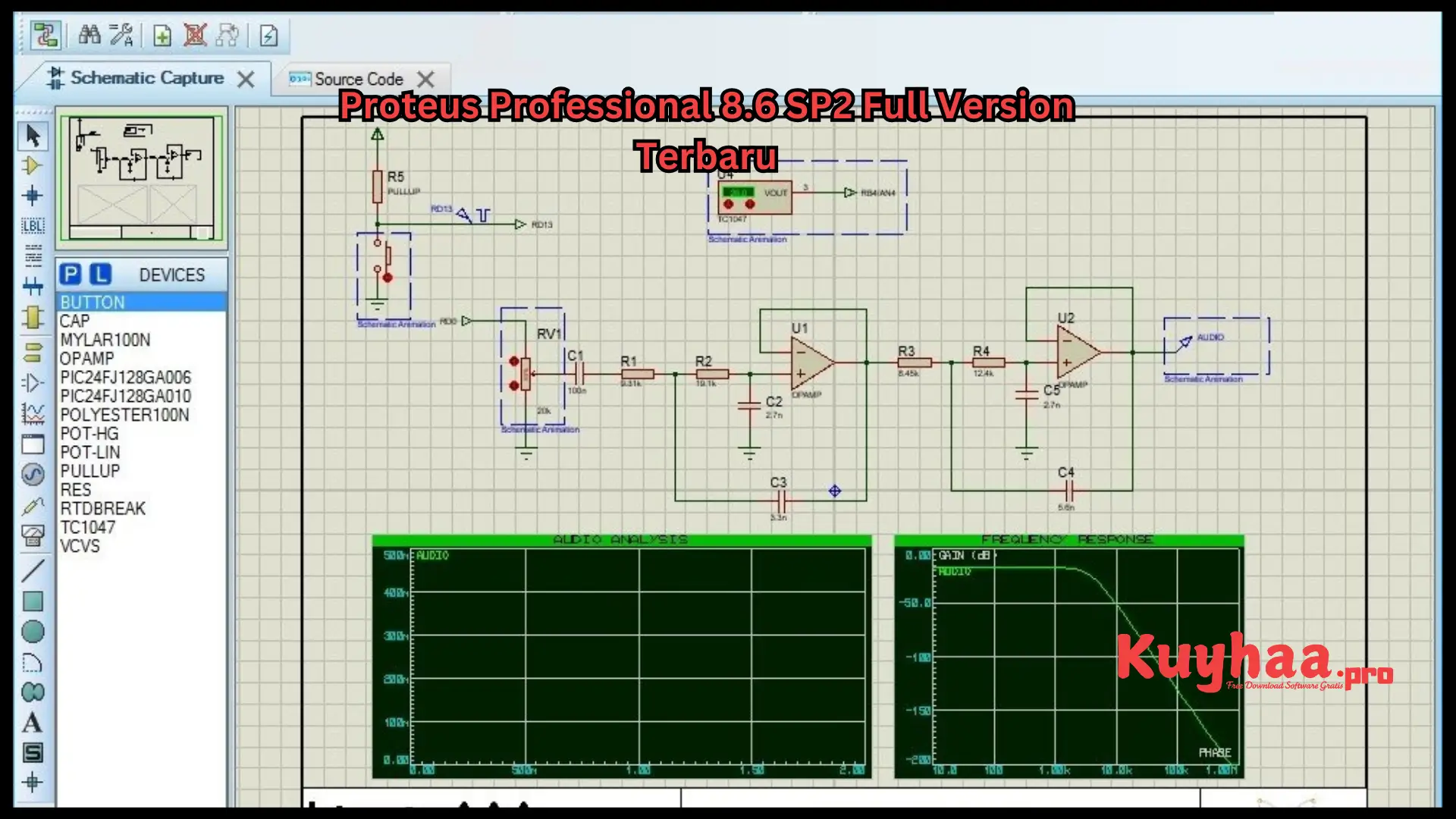The width and height of the screenshot is (1456, 819).
Task: Select the Active Popup Mode tool
Action: (33, 444)
